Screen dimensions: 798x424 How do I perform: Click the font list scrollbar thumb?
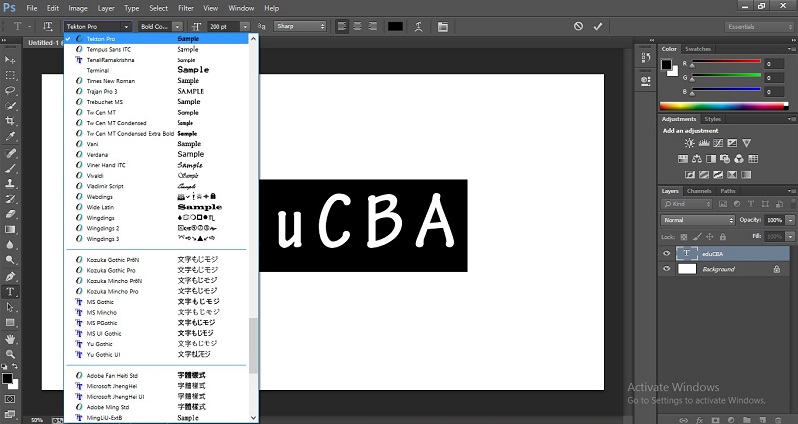tap(253, 346)
